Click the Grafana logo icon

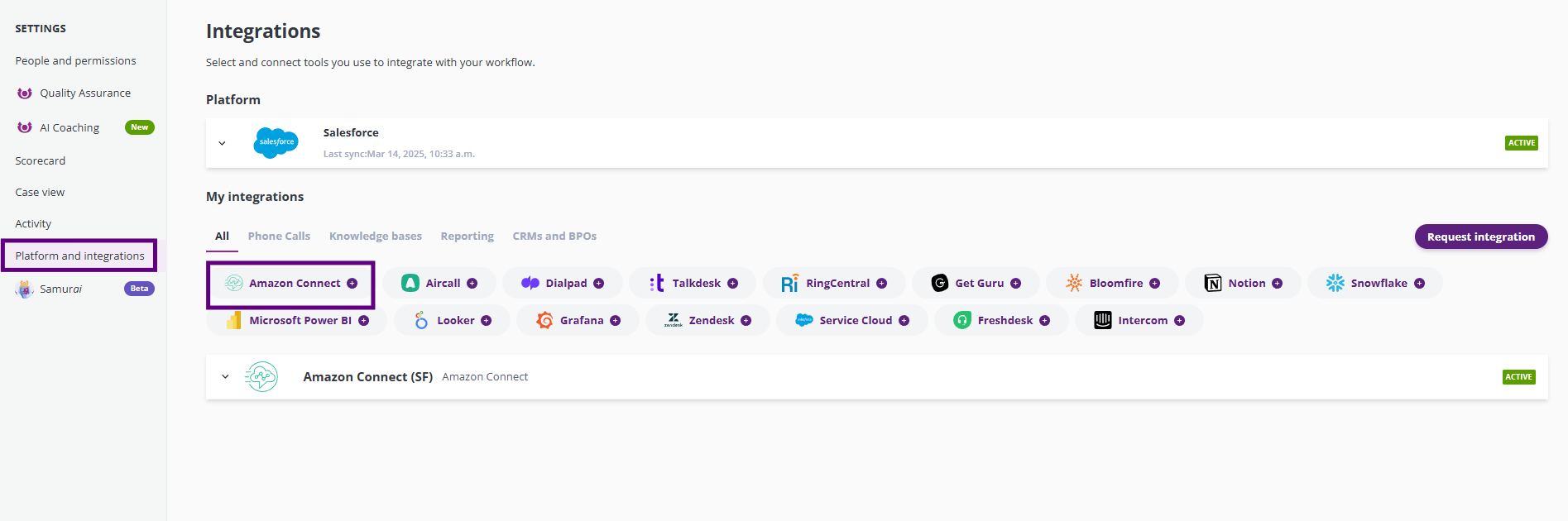click(x=544, y=321)
